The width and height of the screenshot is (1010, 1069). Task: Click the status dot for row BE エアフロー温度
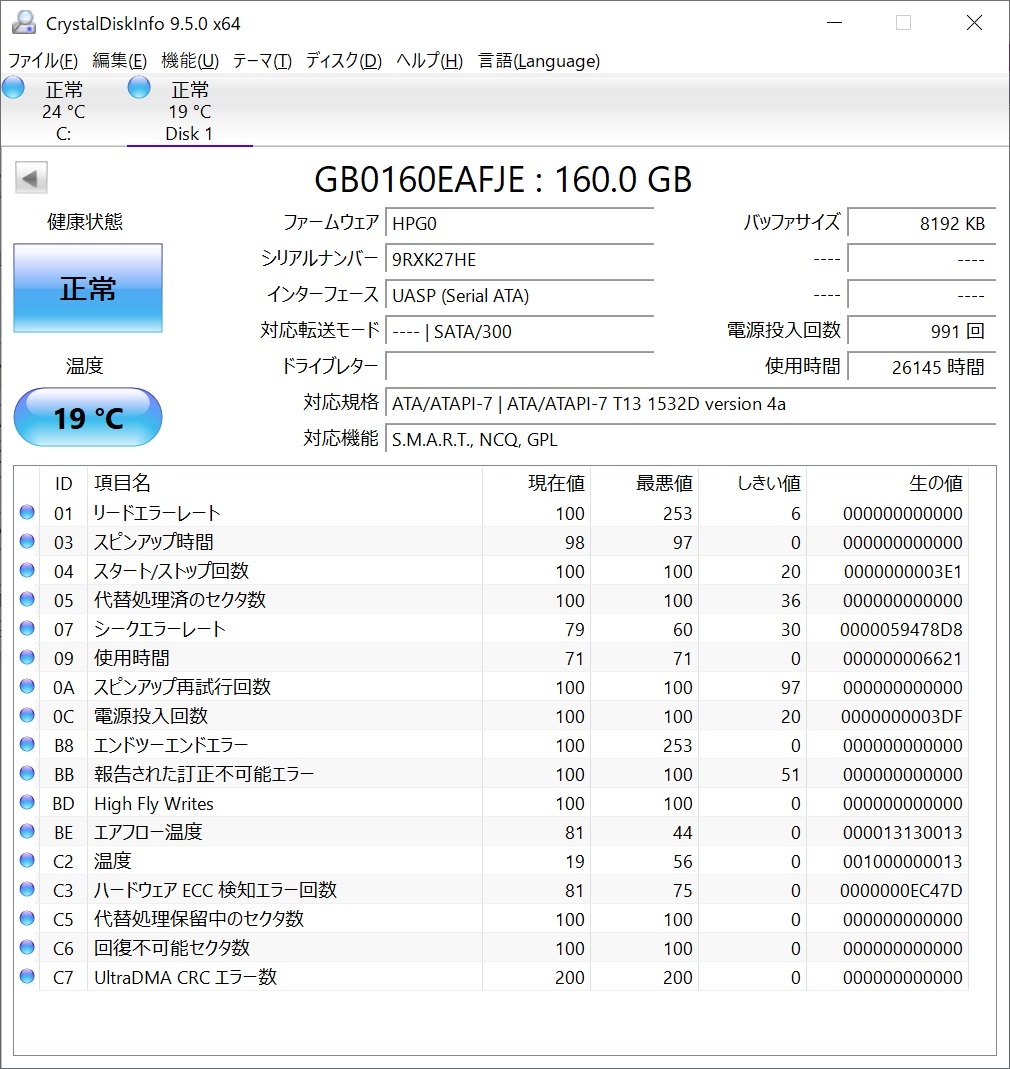tap(27, 832)
